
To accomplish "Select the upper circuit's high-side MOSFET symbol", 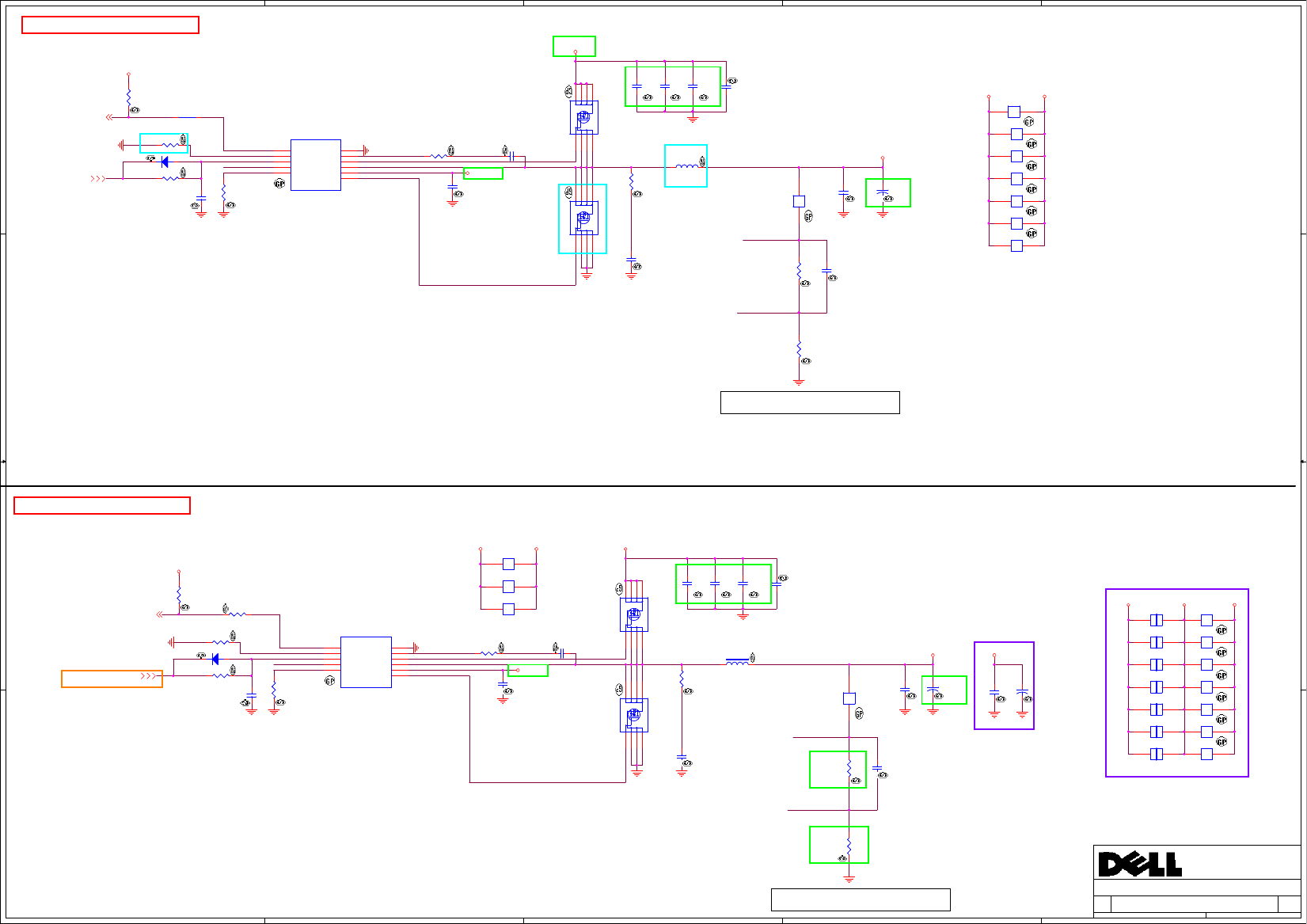I will coord(584,117).
